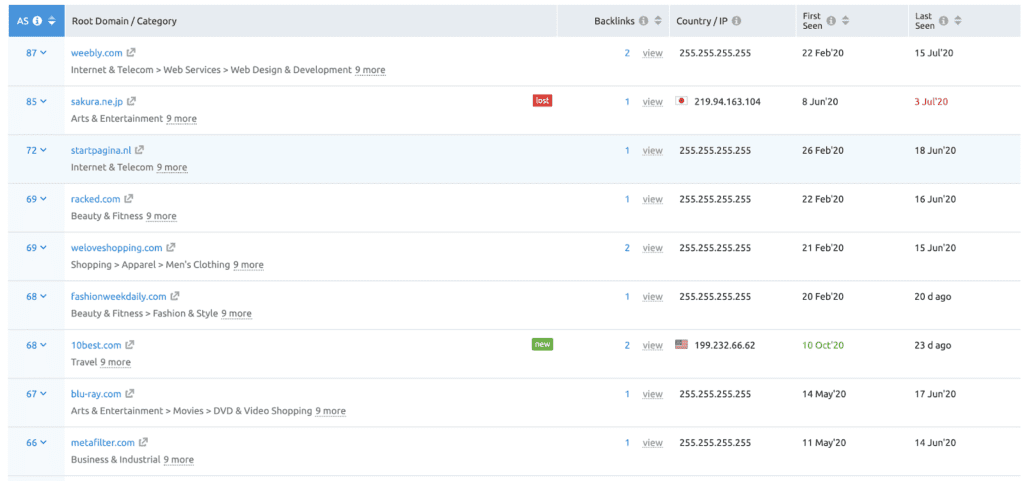Open the weebly.com domain link
Viewport: 1024px width, 481px height.
pos(97,53)
